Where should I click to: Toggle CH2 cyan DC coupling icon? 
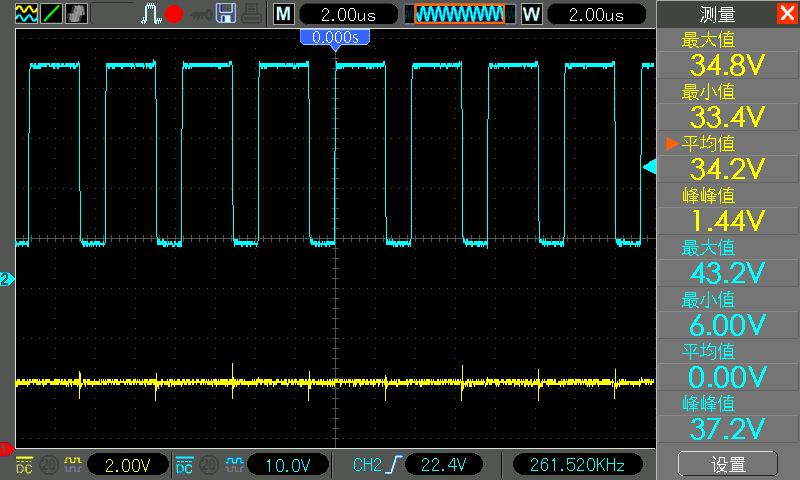[184, 465]
